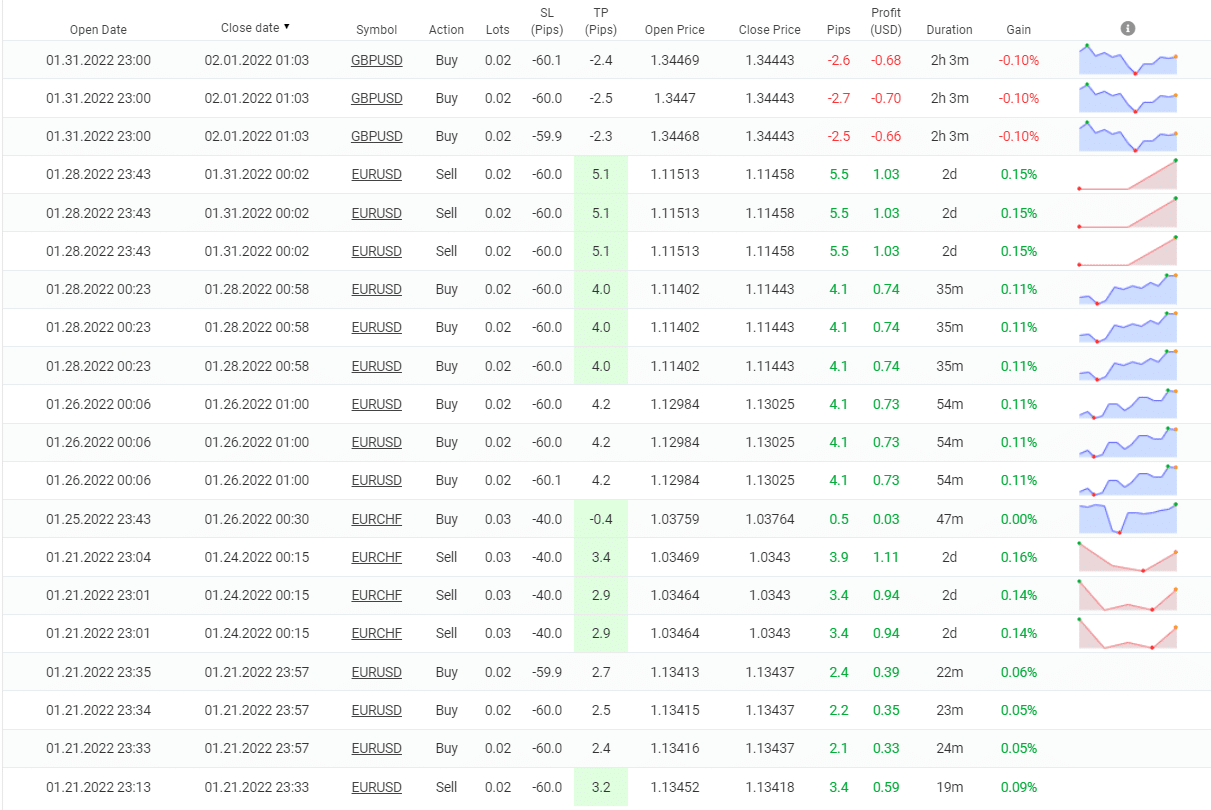Open EURUSD link for trade opened 01.21.2022 23:34

(376, 710)
